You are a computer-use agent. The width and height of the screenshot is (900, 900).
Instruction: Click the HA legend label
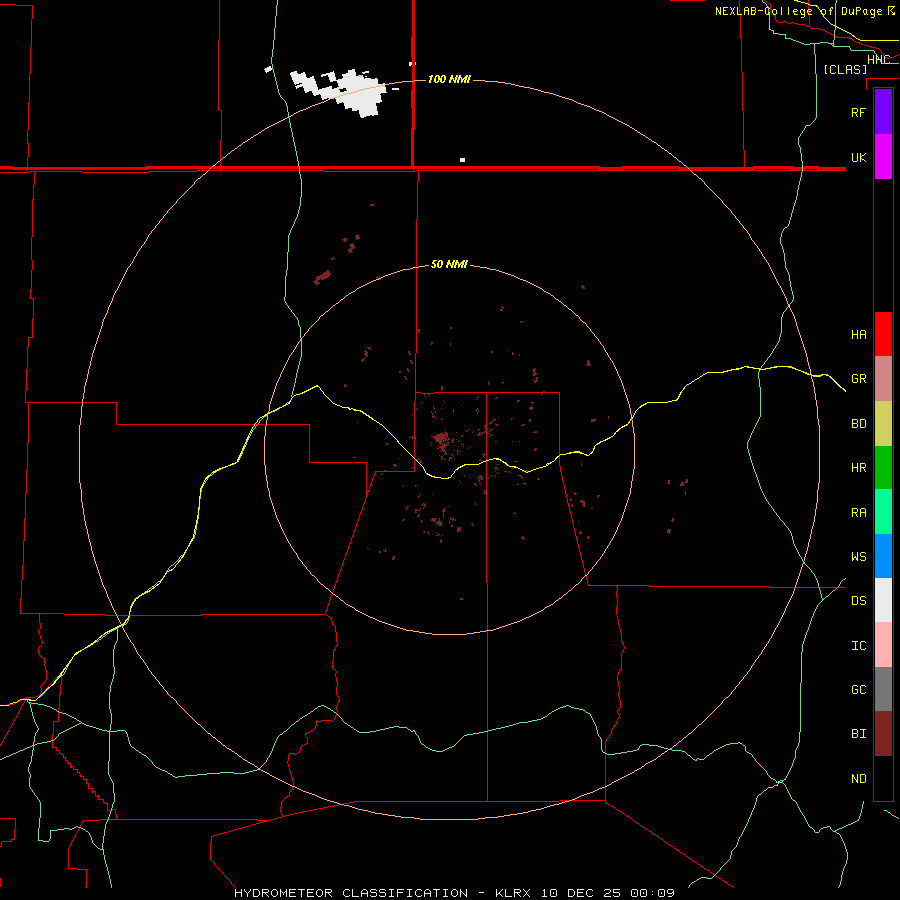click(858, 335)
